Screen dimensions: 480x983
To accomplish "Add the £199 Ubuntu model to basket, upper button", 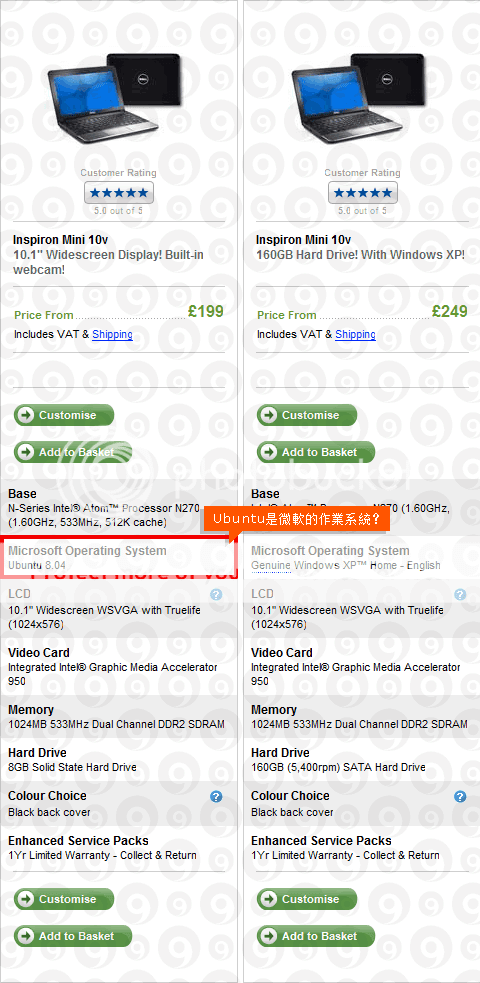I will tap(73, 452).
